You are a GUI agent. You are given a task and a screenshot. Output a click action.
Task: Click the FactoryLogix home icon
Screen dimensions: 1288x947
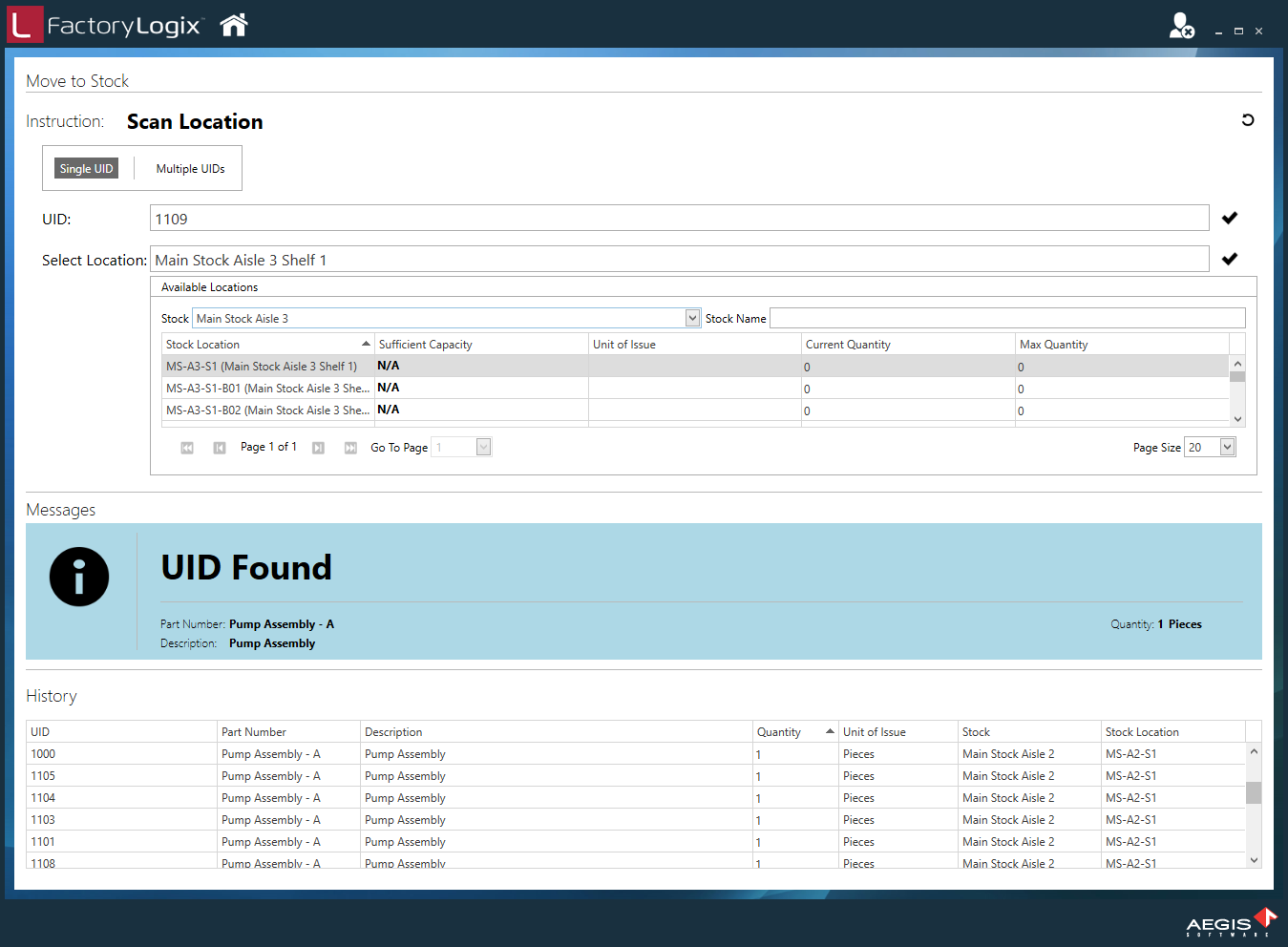pos(233,25)
